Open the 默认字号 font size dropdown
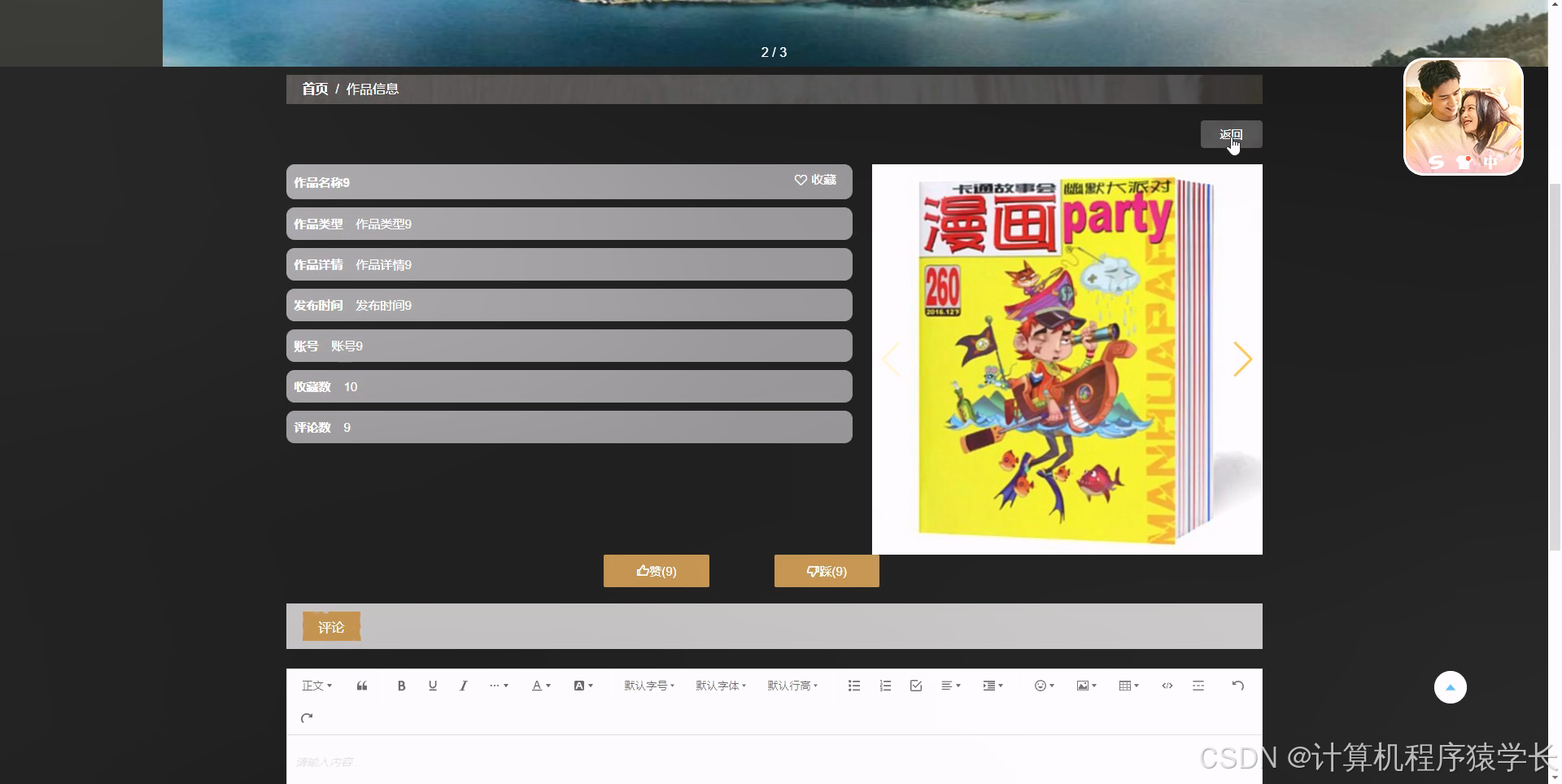Screen dimensions: 1562x784 click(x=649, y=686)
